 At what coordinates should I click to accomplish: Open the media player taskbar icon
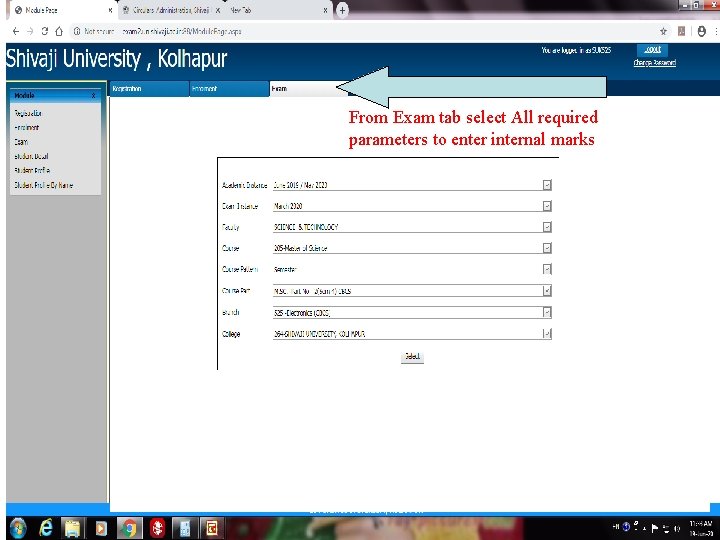[101, 529]
